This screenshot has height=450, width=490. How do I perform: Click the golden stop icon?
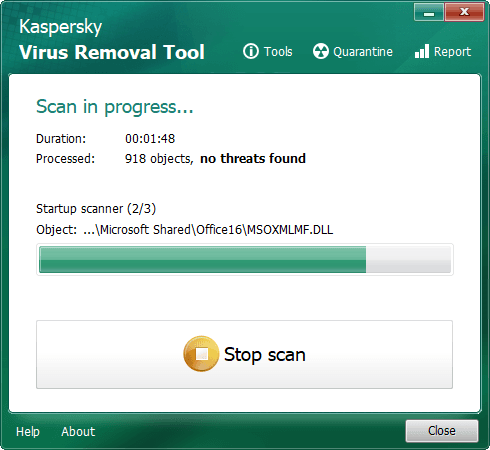click(x=201, y=354)
